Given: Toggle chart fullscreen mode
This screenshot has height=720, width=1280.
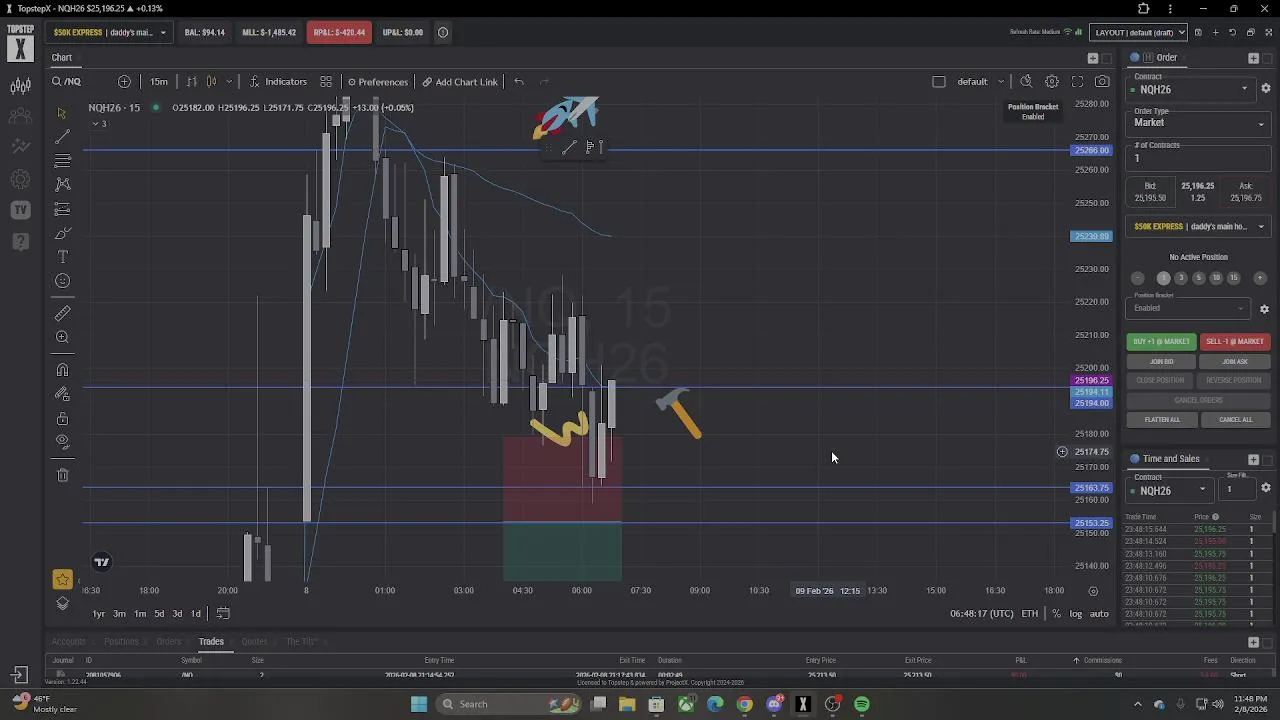Looking at the screenshot, I should pyautogui.click(x=1077, y=82).
